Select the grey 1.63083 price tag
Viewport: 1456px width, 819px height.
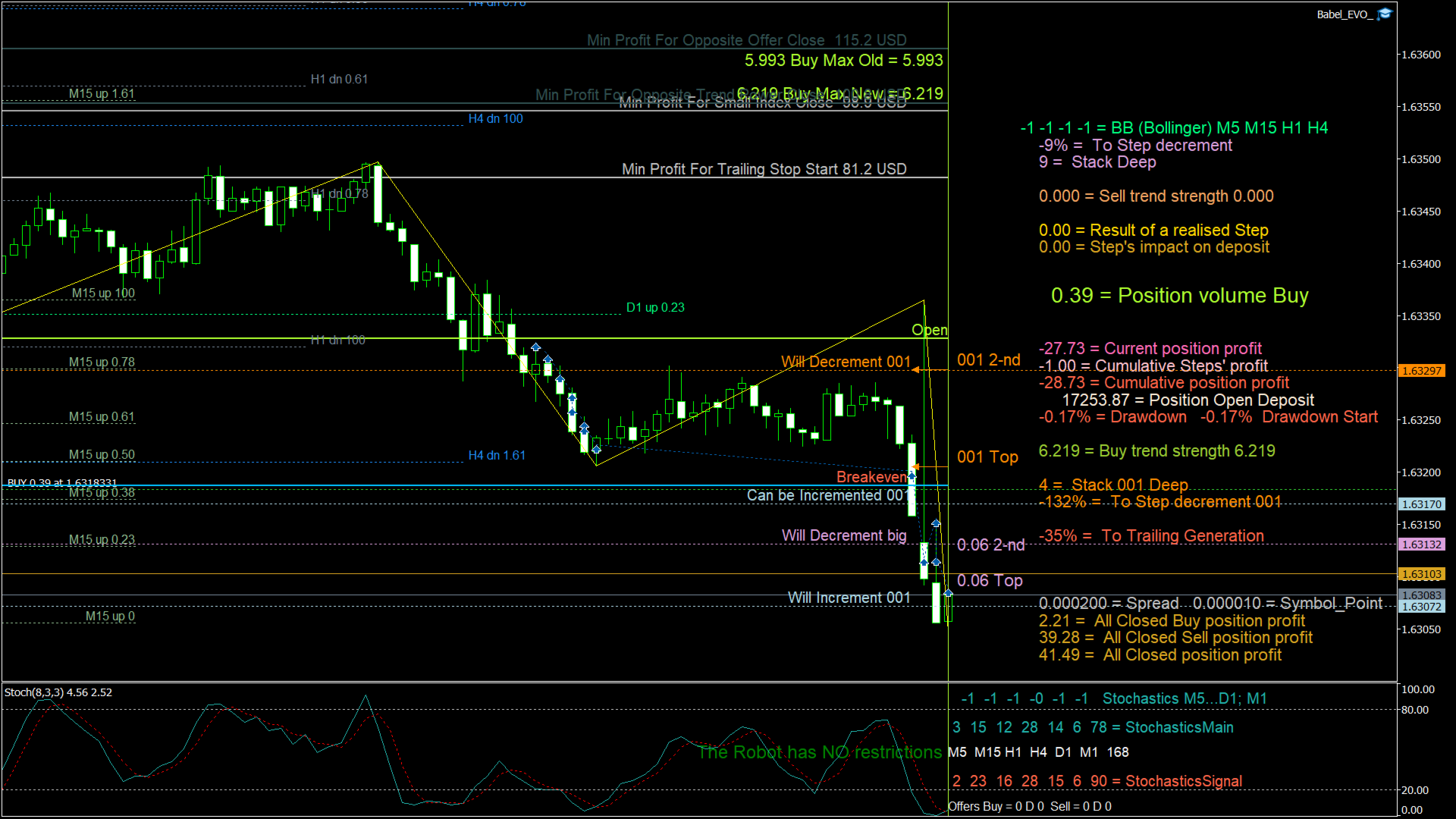click(x=1421, y=595)
